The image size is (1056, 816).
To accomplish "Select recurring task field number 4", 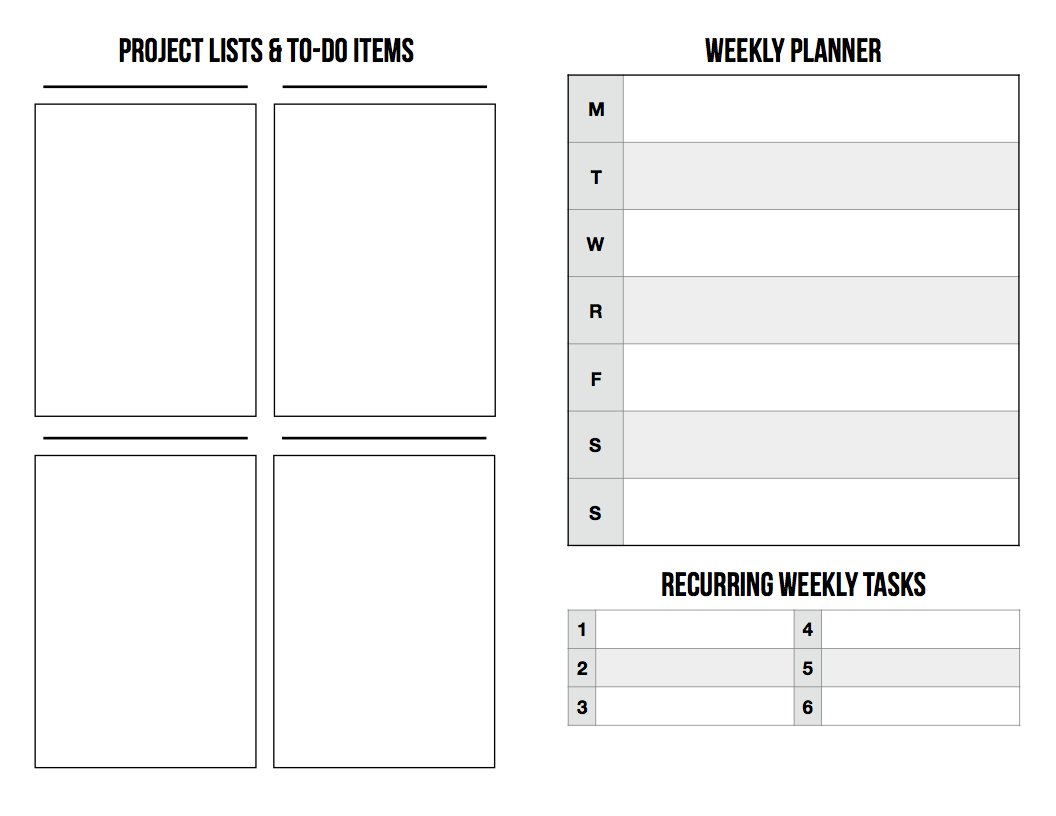I will pos(921,630).
